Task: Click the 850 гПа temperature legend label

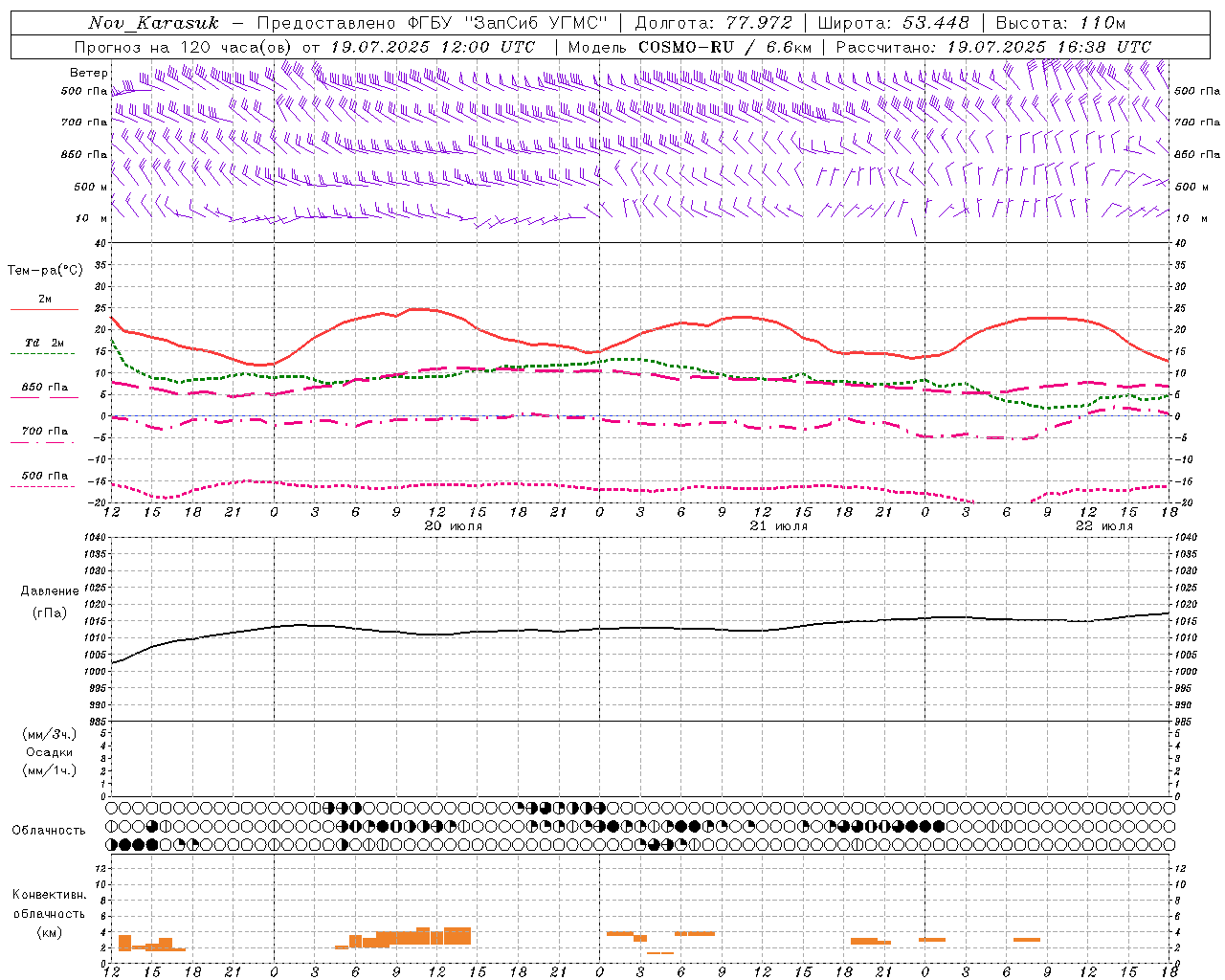Action: [44, 388]
